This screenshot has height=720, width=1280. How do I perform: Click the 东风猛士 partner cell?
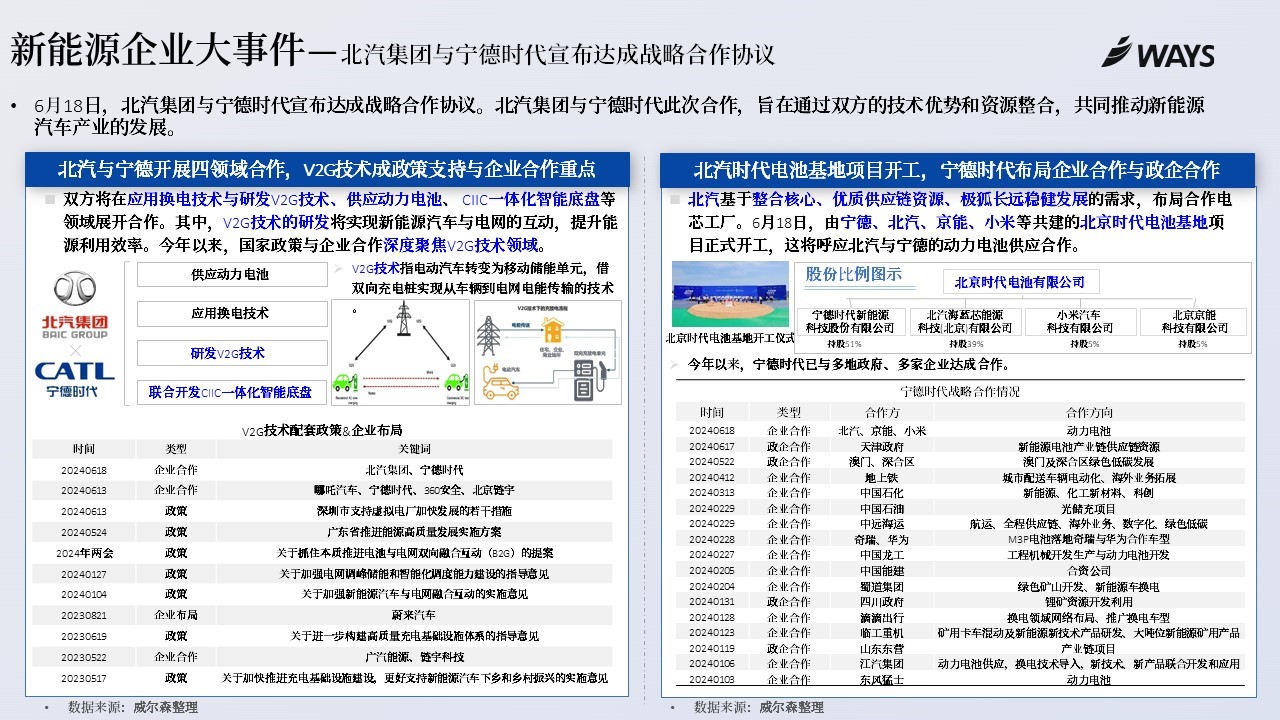pyautogui.click(x=881, y=680)
